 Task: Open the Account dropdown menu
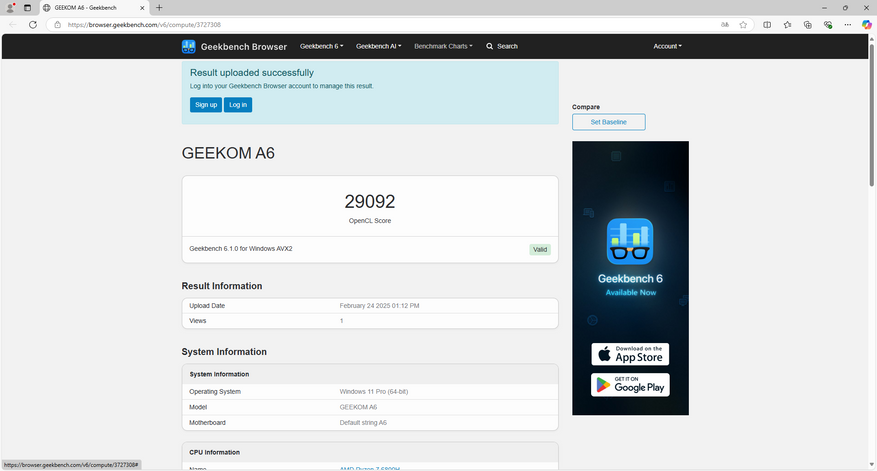(667, 46)
